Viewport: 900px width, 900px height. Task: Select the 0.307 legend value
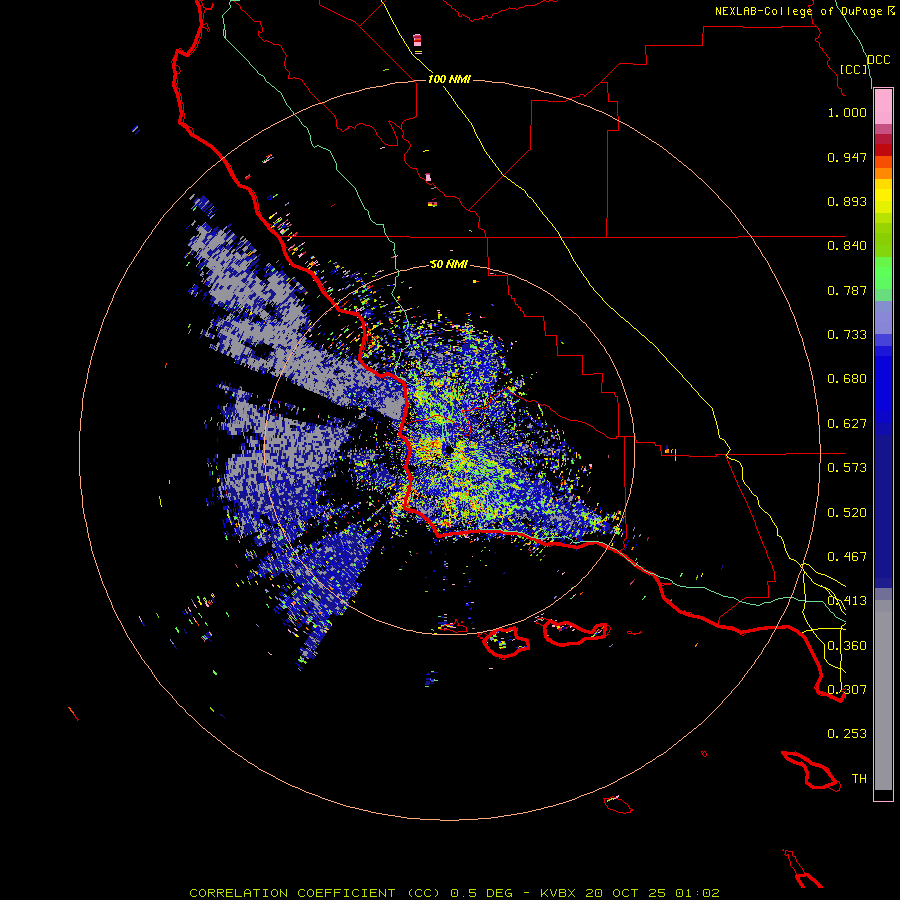847,690
